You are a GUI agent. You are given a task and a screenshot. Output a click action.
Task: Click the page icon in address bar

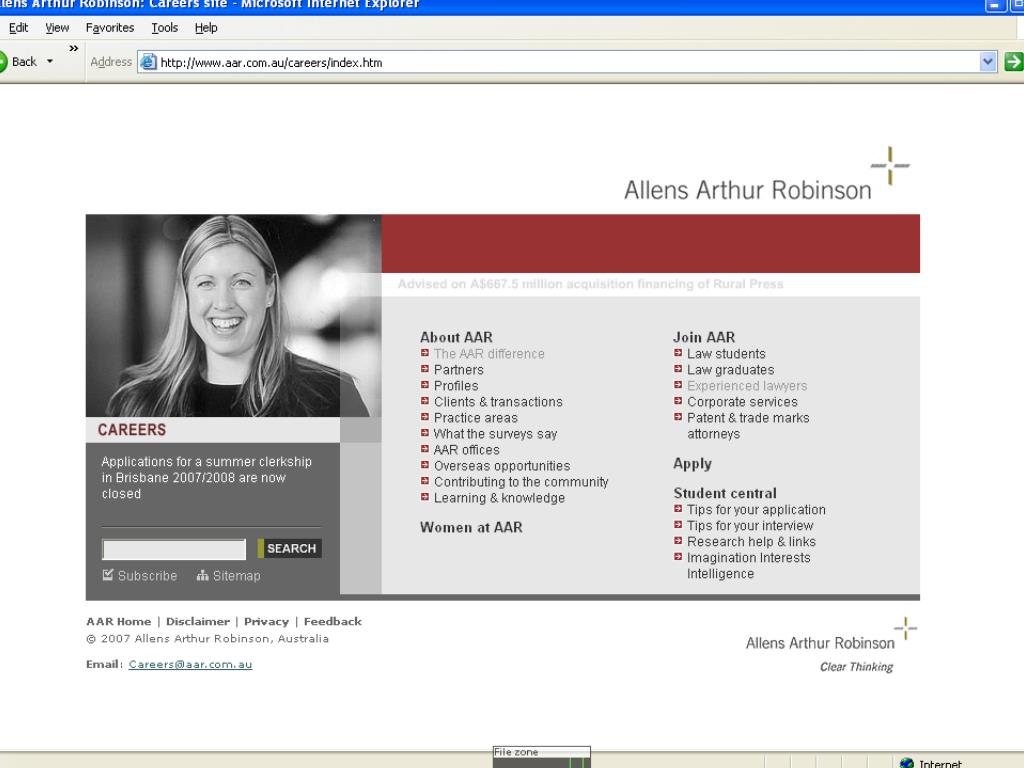149,62
